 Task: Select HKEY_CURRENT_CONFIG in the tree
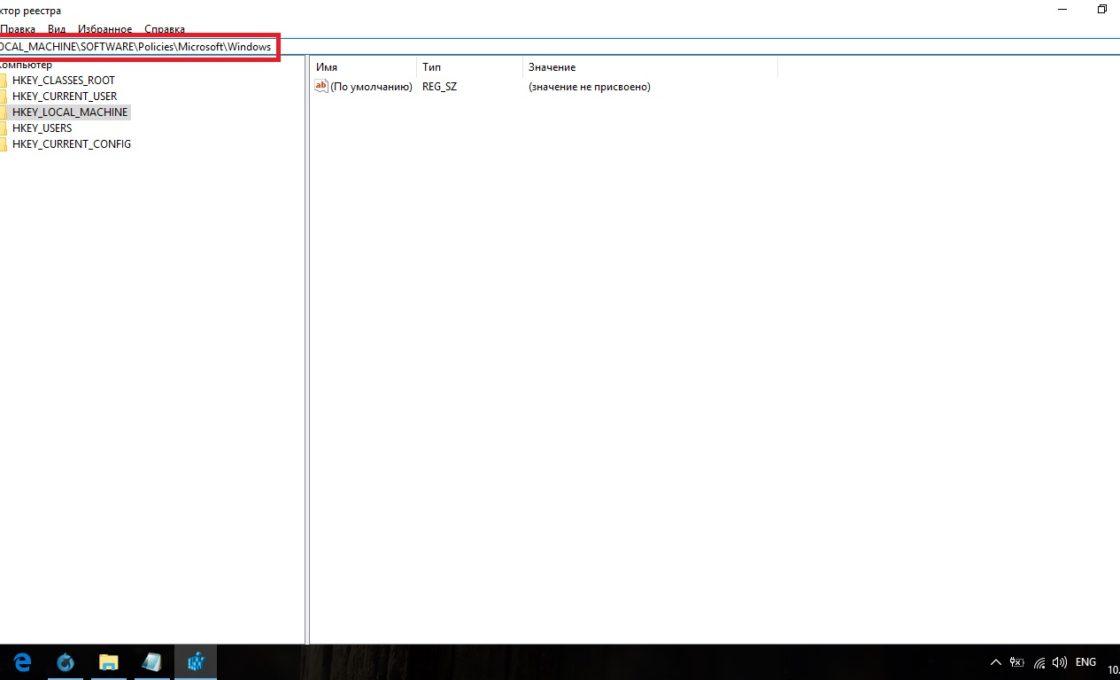tap(71, 144)
